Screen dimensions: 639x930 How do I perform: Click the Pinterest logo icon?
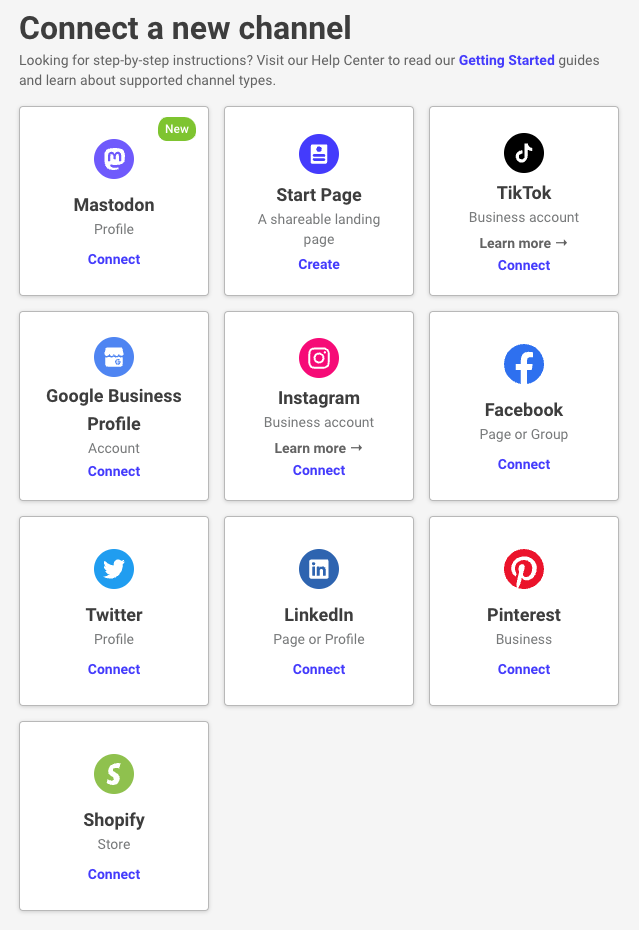pyautogui.click(x=524, y=569)
